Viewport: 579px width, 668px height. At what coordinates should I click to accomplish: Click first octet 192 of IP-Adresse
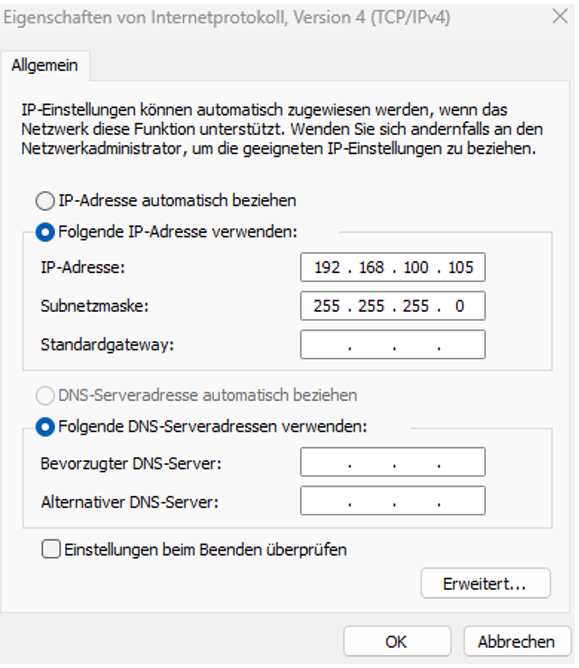click(327, 268)
